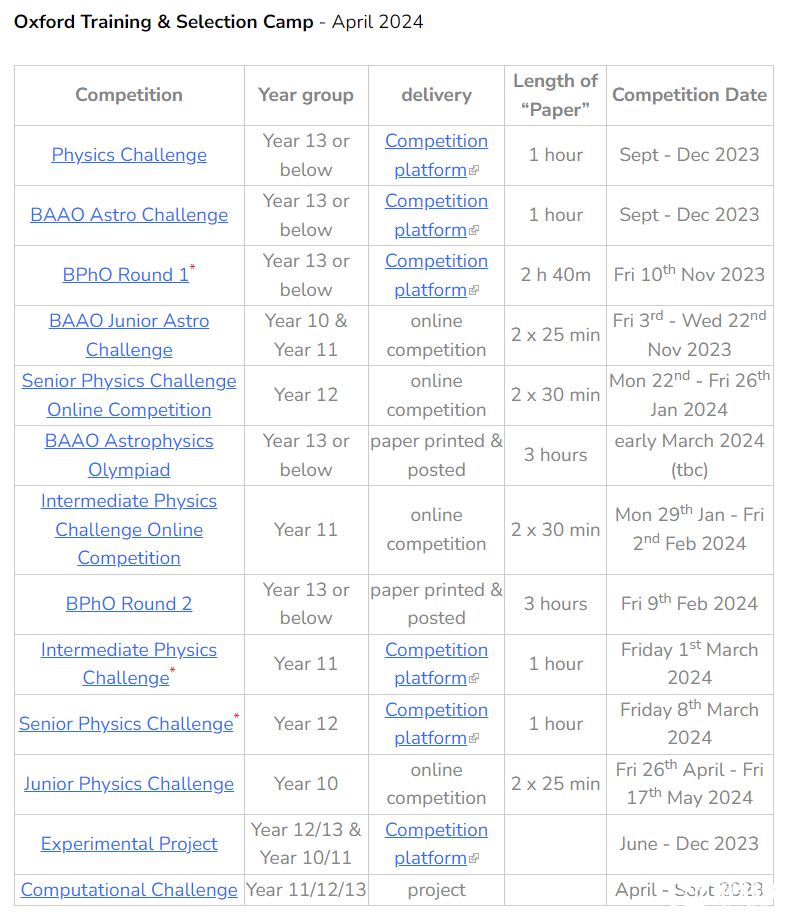
Task: Click external link icon in BPhO Round 1 row
Action: coord(474,290)
